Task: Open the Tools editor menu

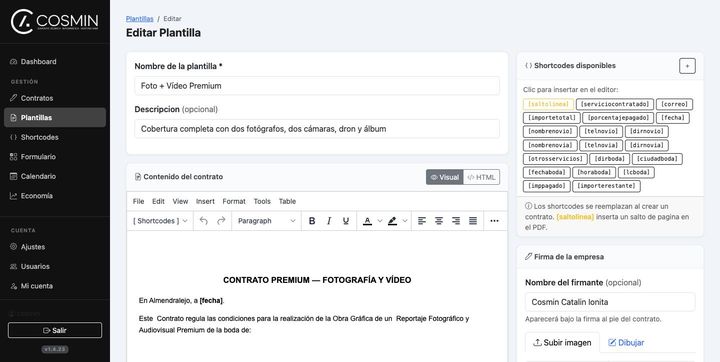Action: 262,201
